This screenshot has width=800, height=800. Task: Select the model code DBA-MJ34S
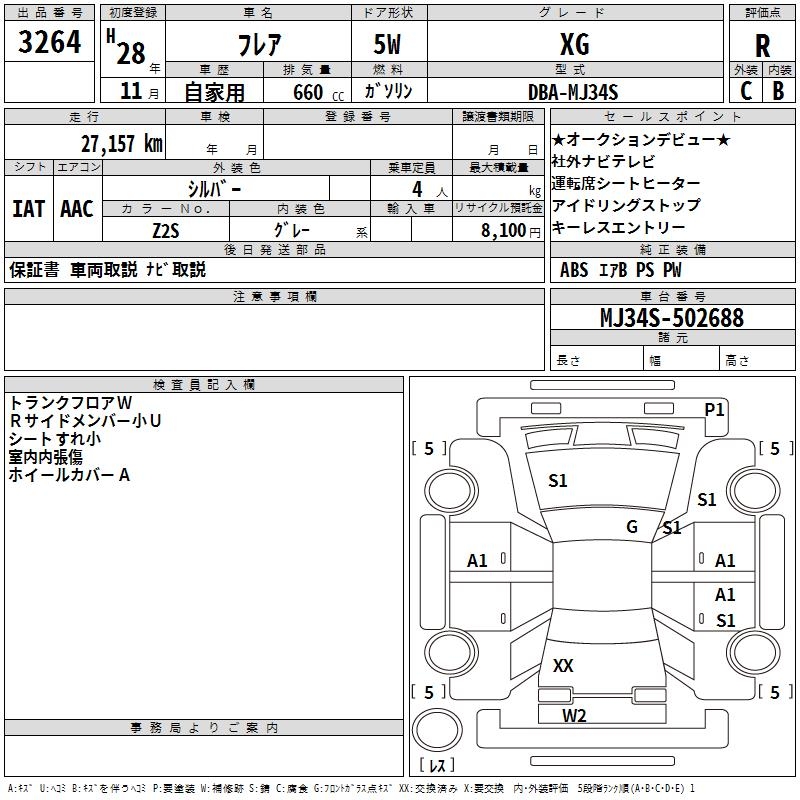(x=574, y=92)
